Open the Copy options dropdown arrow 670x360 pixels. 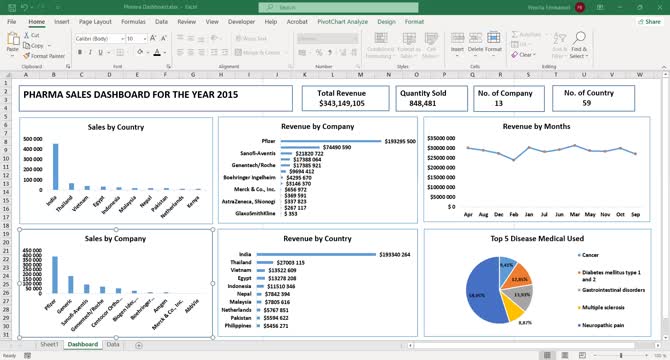[50, 45]
